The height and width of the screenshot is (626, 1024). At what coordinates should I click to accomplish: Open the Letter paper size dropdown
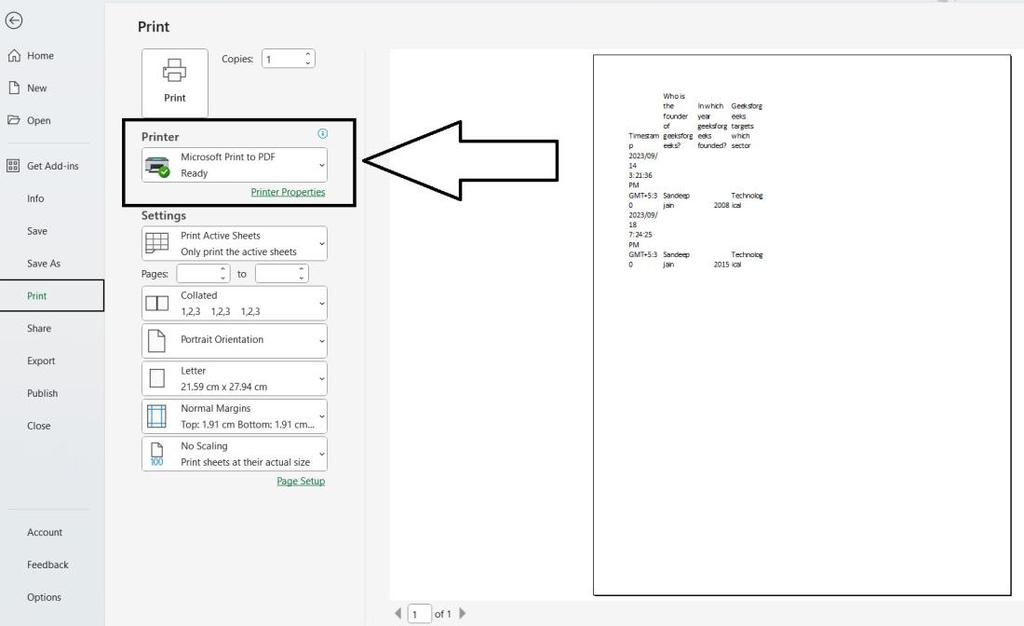point(234,379)
